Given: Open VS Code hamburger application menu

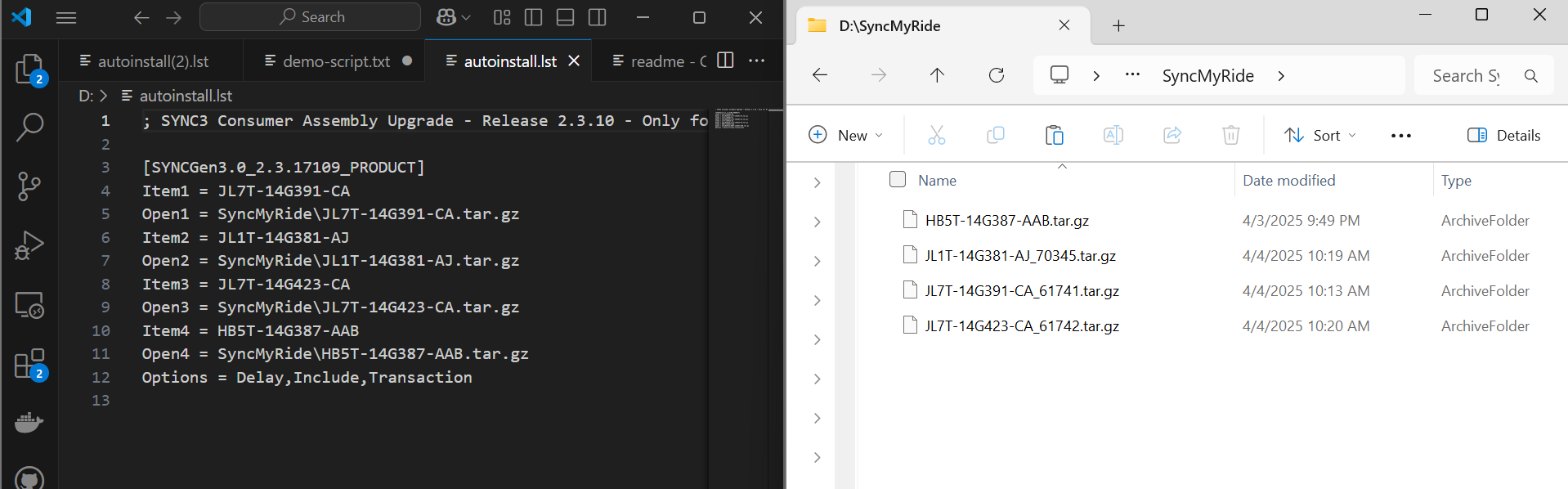Looking at the screenshot, I should pyautogui.click(x=66, y=17).
